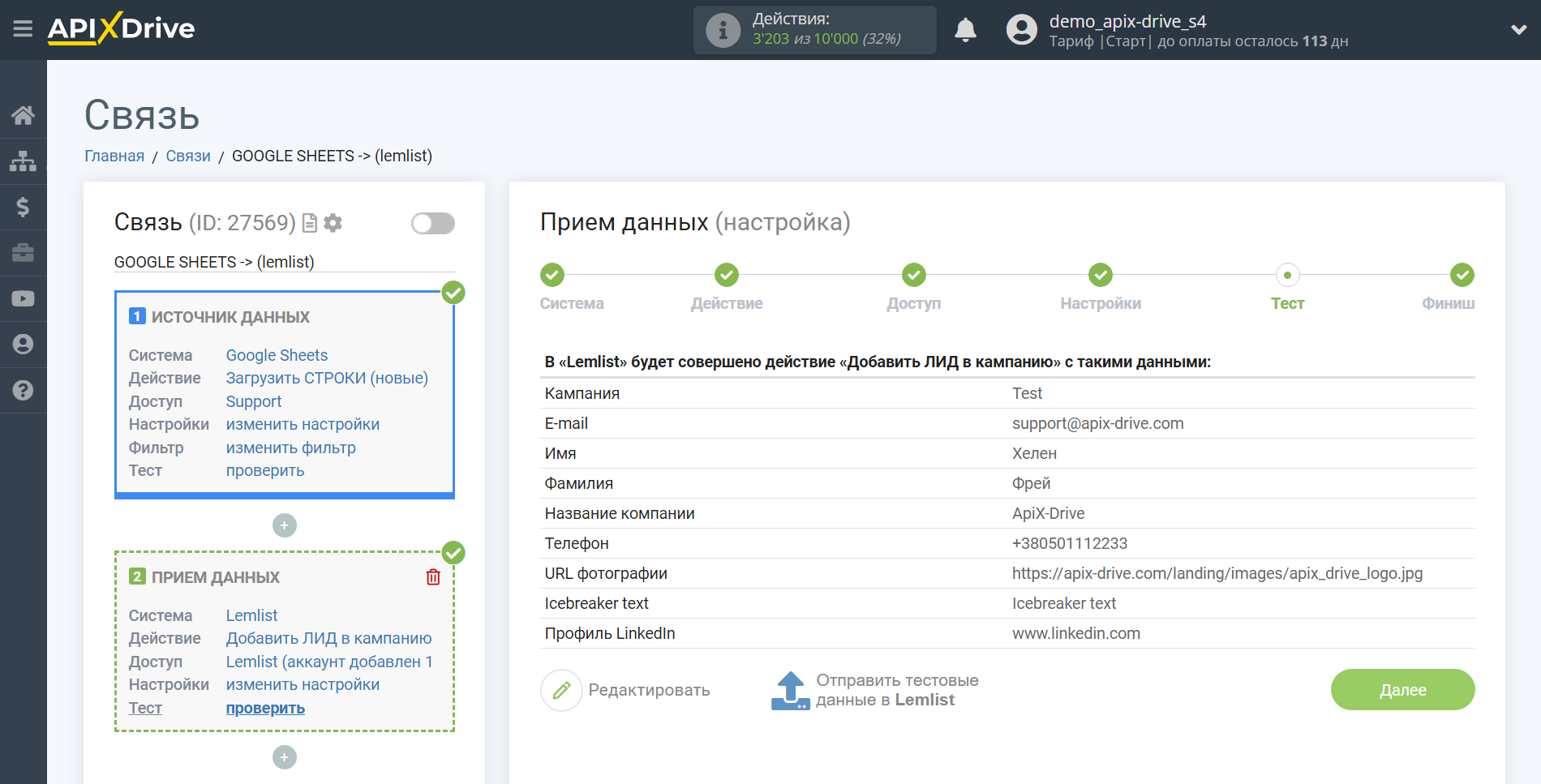Open connection settings gear icon
The width and height of the screenshot is (1541, 784).
click(x=333, y=223)
